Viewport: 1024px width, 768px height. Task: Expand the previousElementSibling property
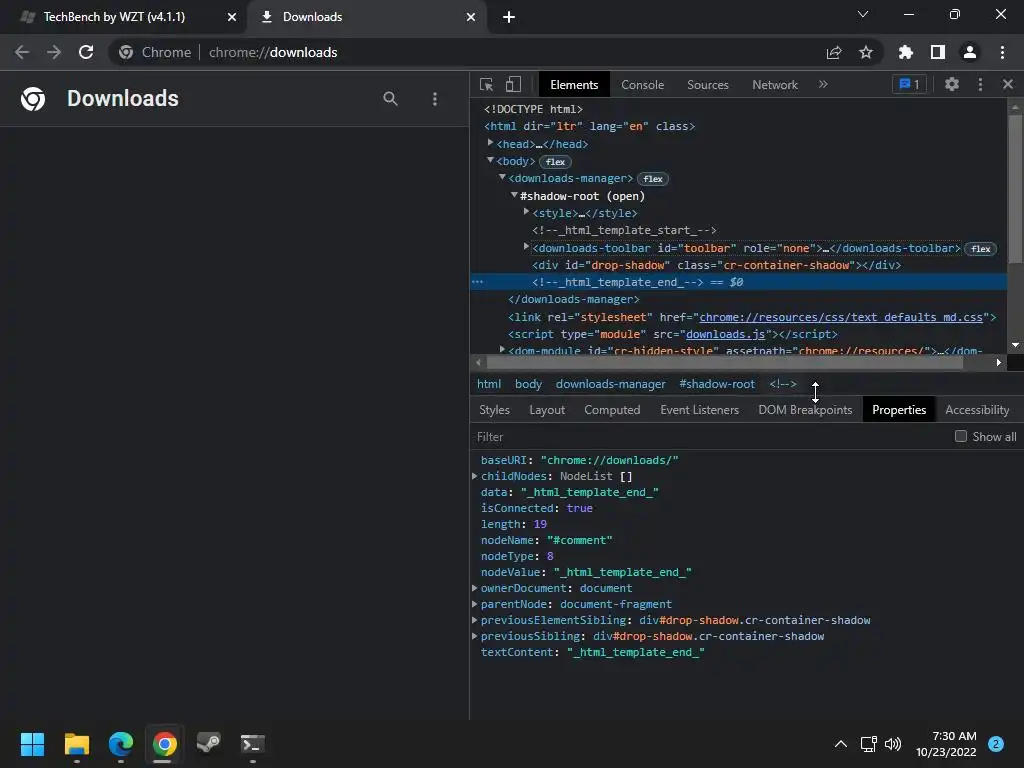475,620
